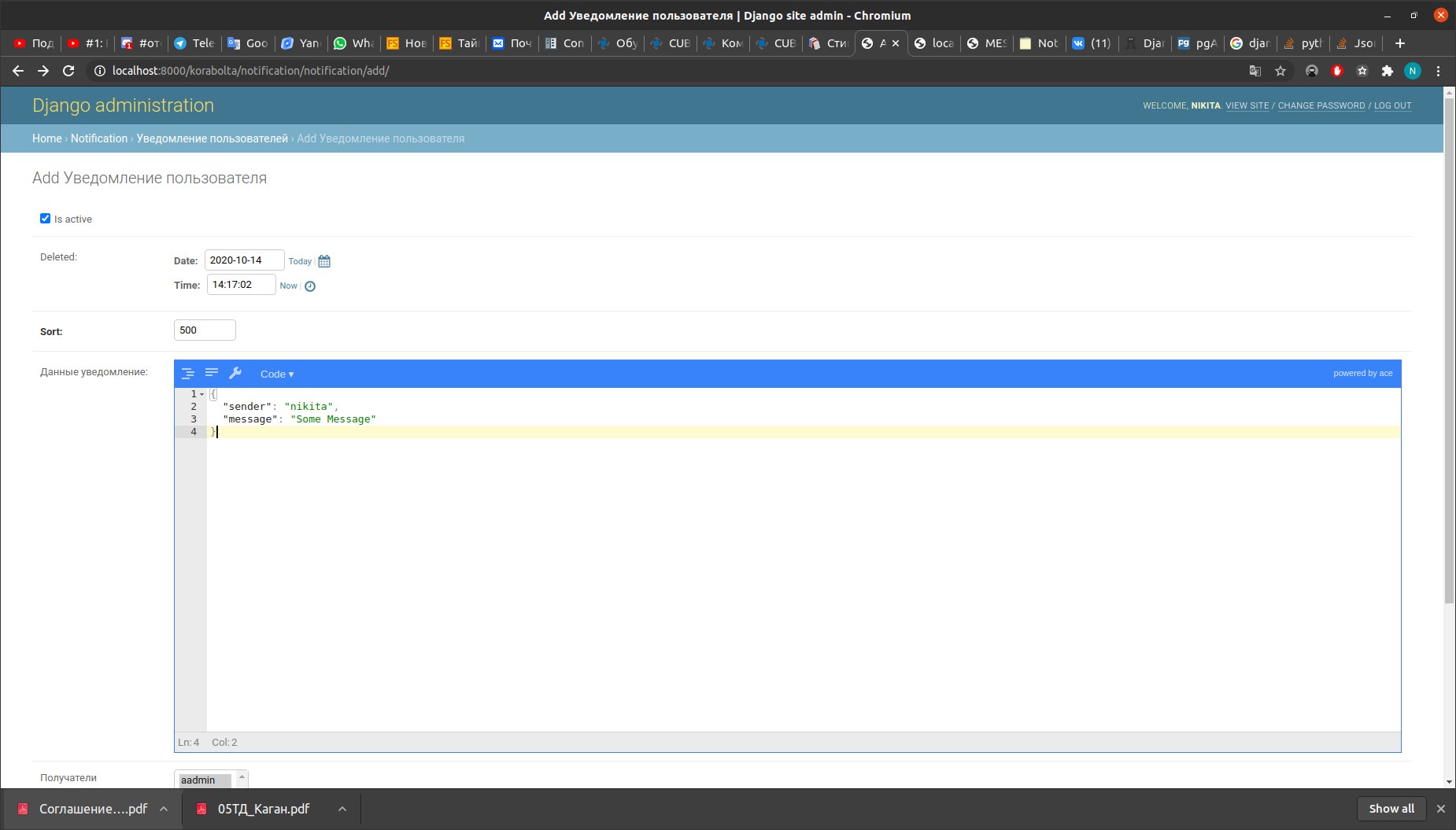Image resolution: width=1456 pixels, height=830 pixels.
Task: Switch to the Telegram tab
Action: [x=194, y=43]
